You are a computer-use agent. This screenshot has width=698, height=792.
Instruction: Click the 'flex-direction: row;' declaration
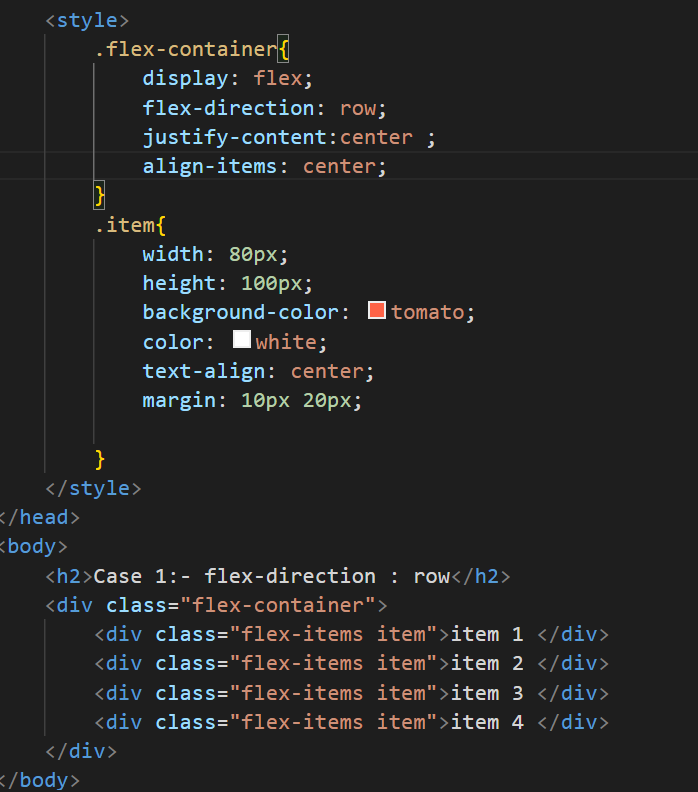[x=265, y=108]
